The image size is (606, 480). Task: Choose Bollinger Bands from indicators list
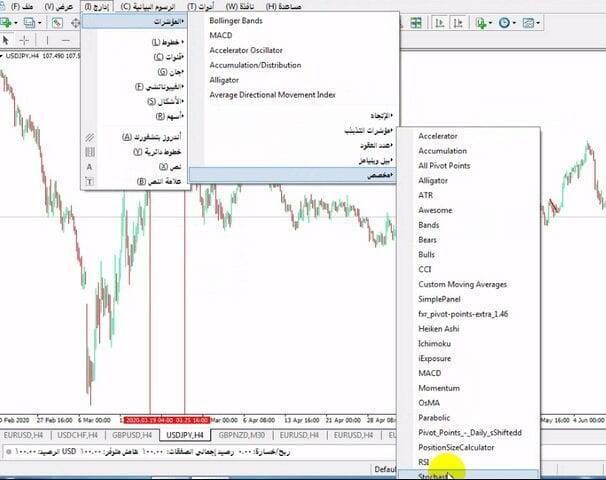[236, 20]
